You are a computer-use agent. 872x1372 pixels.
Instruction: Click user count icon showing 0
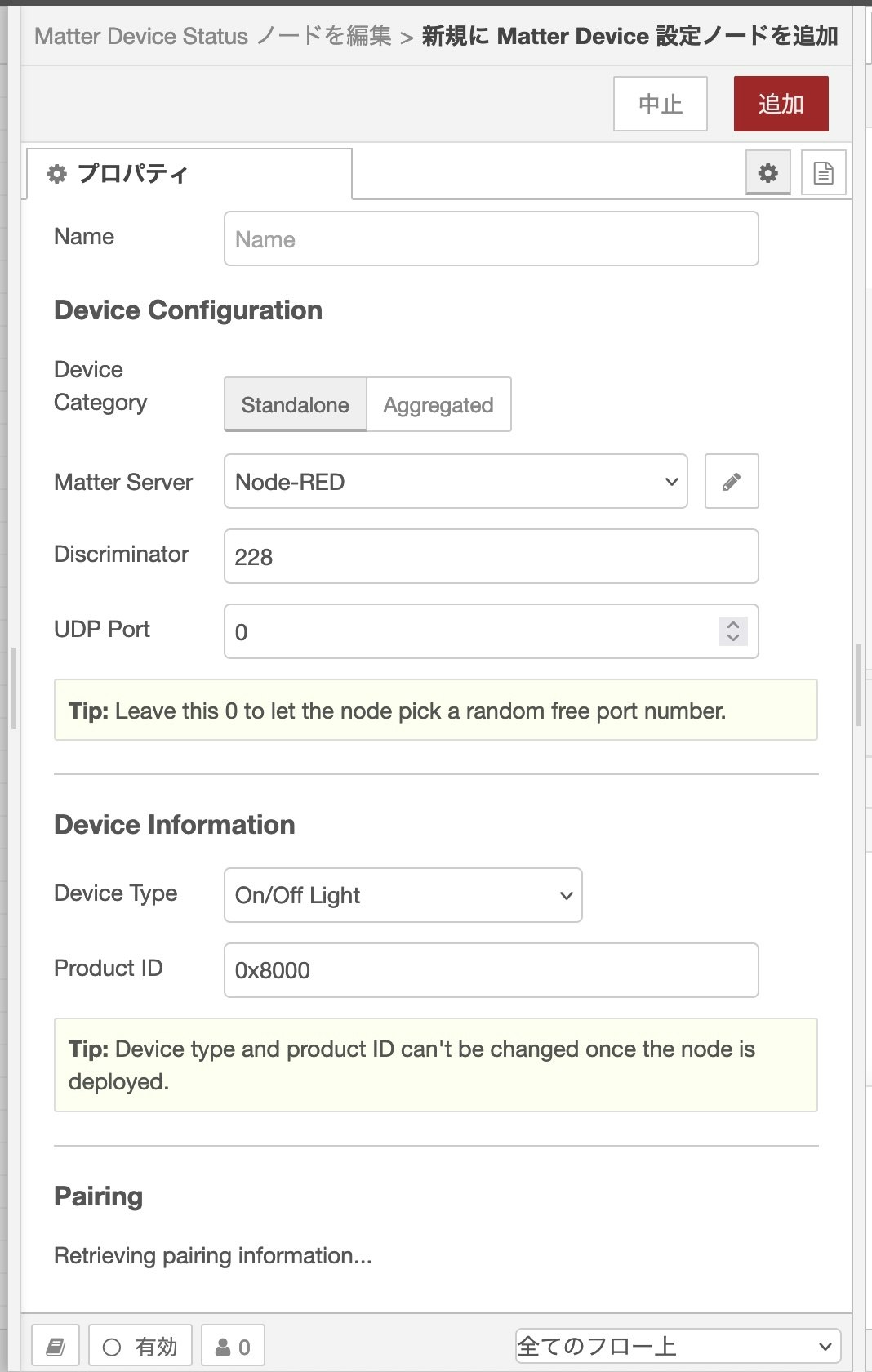[233, 1346]
